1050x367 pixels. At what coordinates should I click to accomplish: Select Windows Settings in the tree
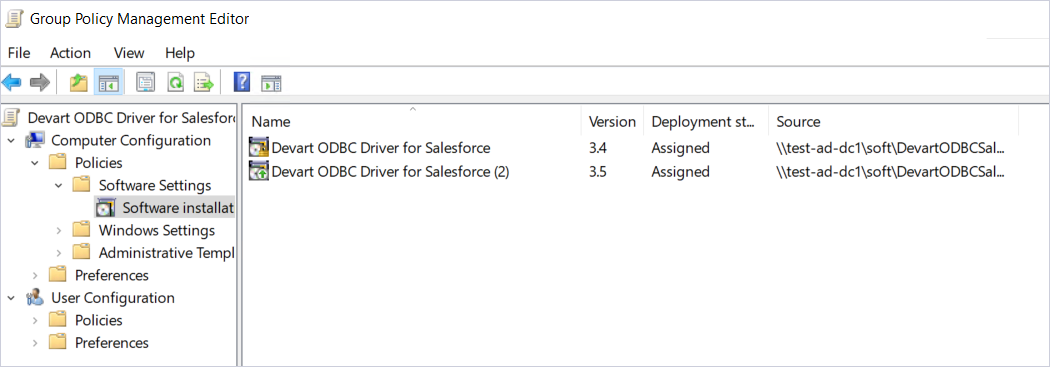[157, 230]
